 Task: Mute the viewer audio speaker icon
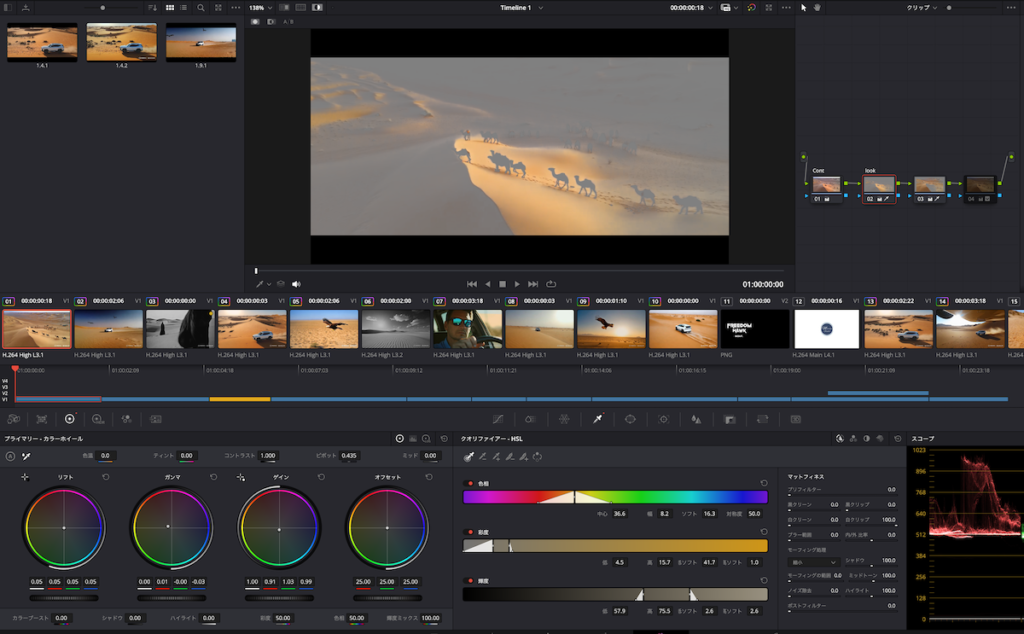pyautogui.click(x=296, y=284)
